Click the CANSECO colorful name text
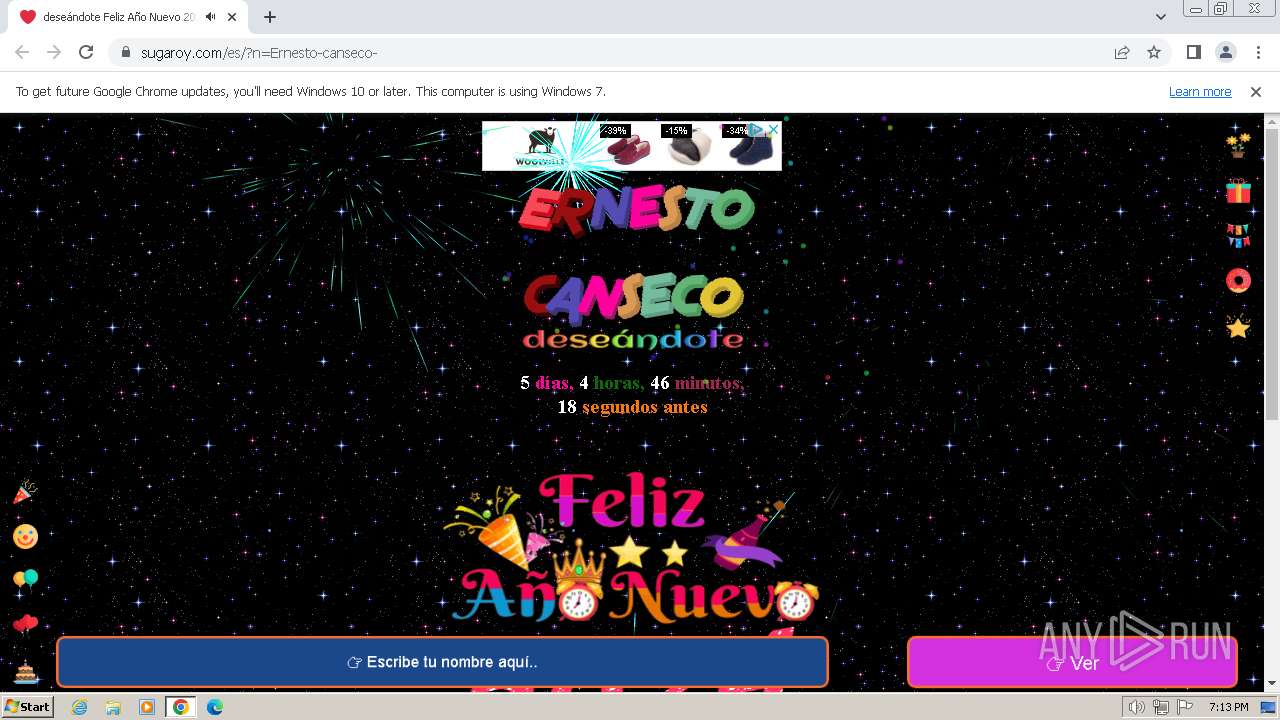This screenshot has width=1280, height=720. pyautogui.click(x=634, y=299)
